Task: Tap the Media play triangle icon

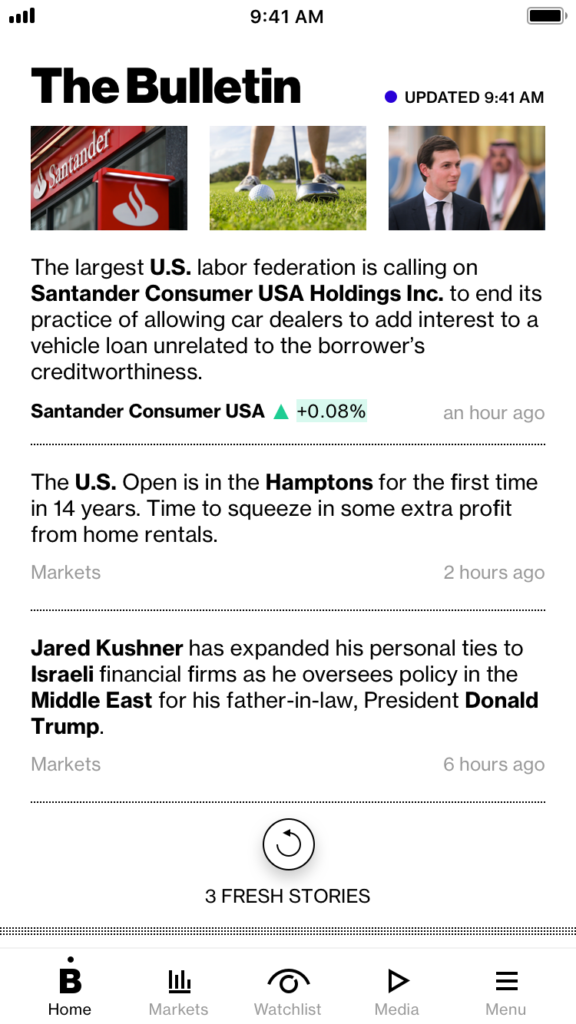Action: 397,980
